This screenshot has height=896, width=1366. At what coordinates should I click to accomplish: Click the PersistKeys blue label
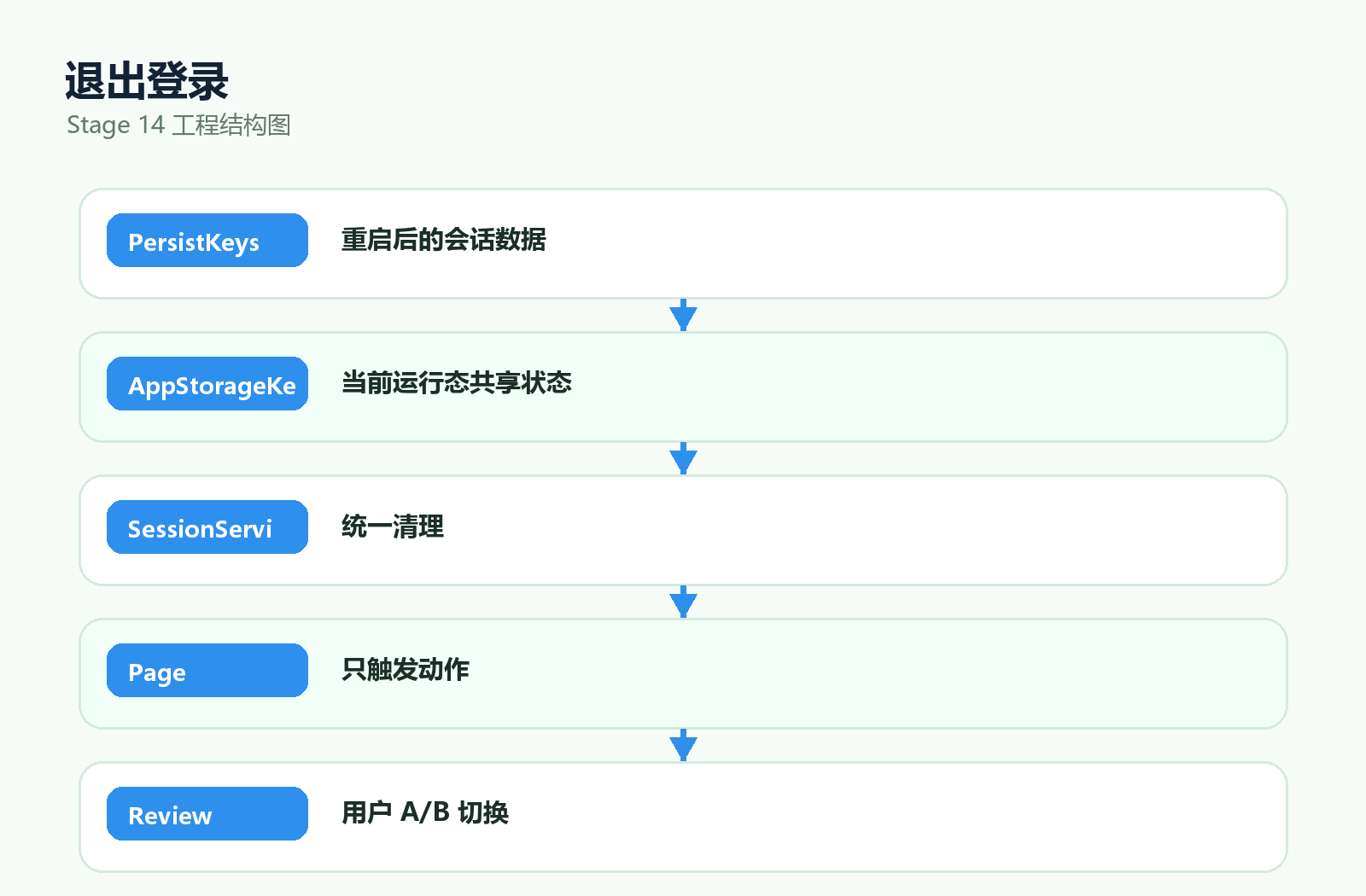click(x=207, y=241)
